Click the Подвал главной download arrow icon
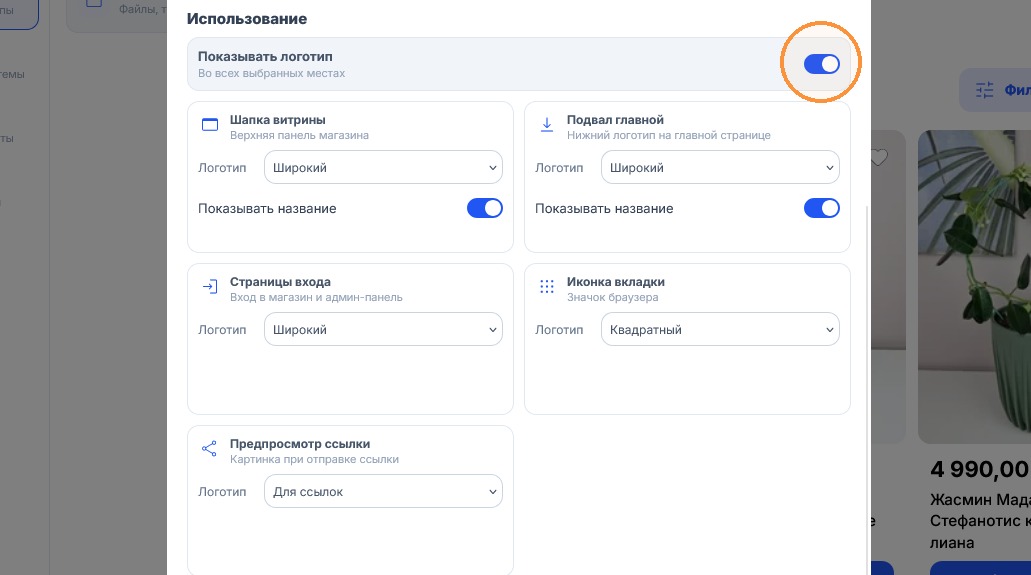1031x575 pixels. pos(546,124)
